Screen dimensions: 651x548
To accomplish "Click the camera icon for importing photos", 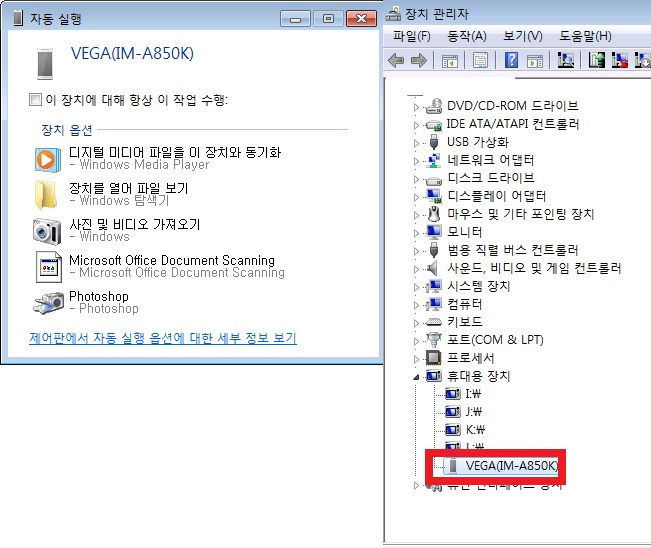I will point(47,231).
